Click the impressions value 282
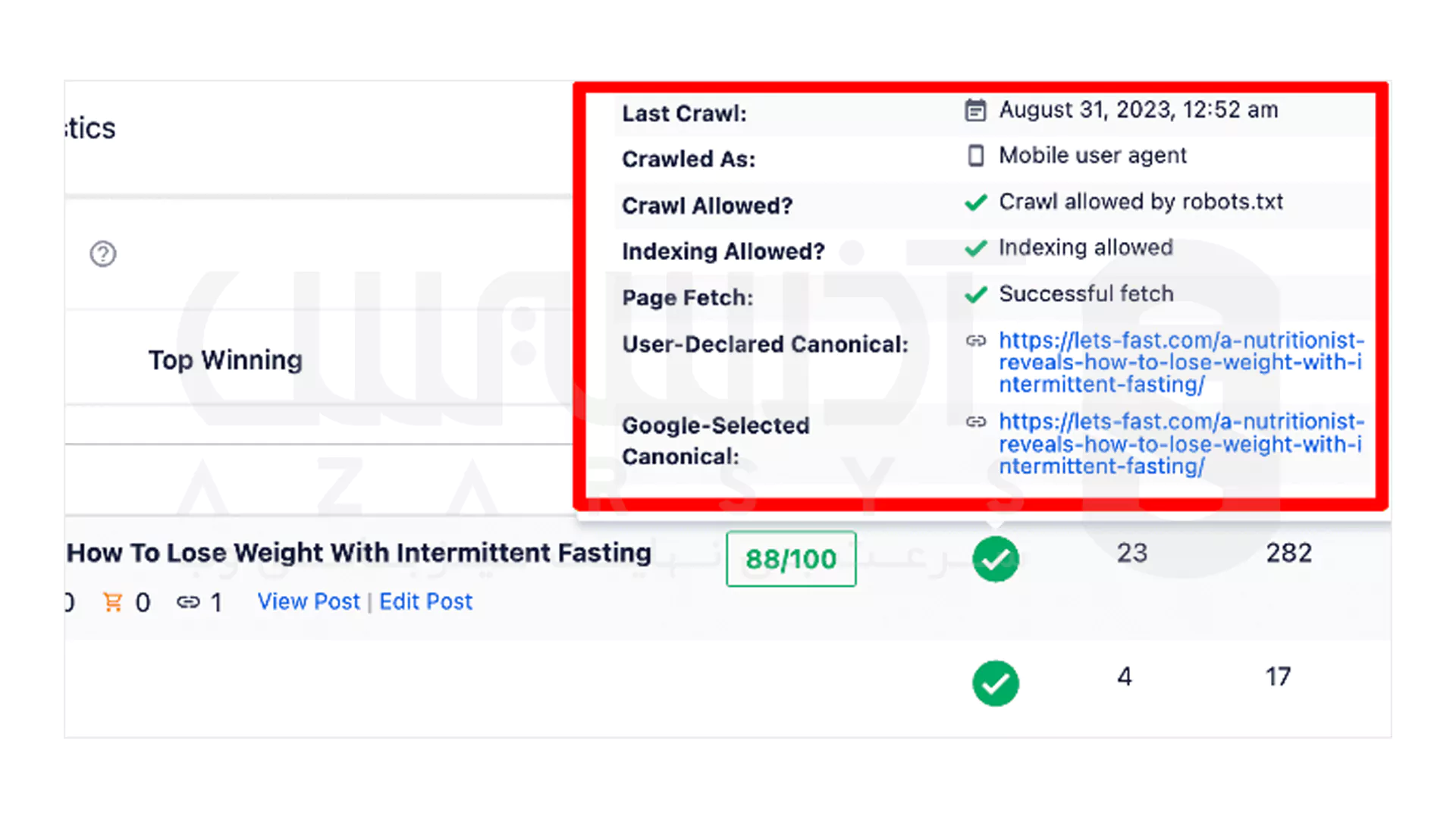1456x819 pixels. click(x=1287, y=552)
